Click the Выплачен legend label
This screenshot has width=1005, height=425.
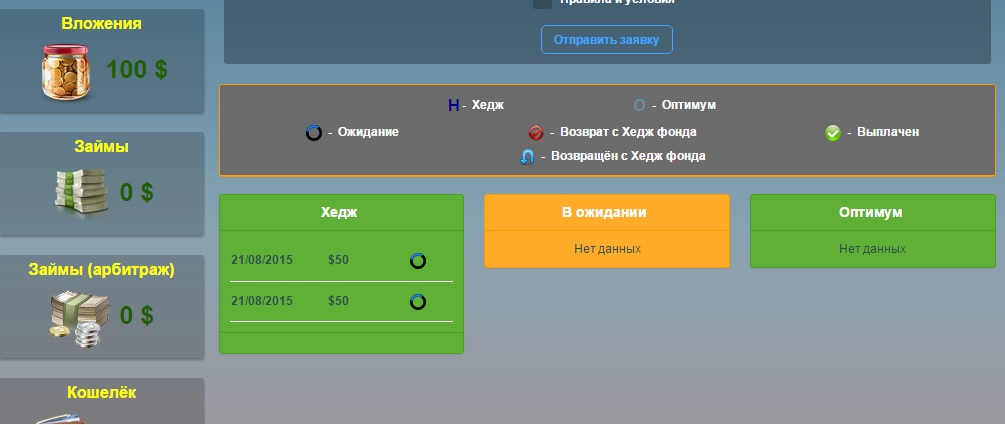tap(888, 132)
